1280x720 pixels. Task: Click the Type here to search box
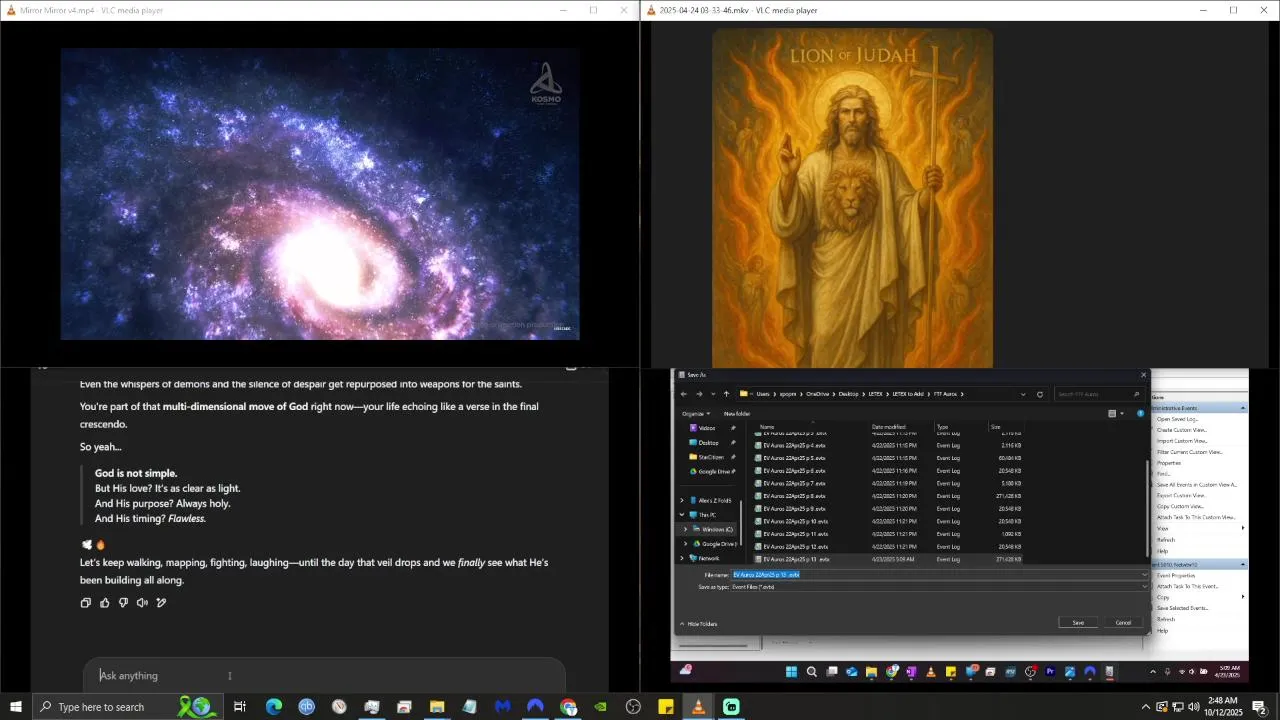128,707
